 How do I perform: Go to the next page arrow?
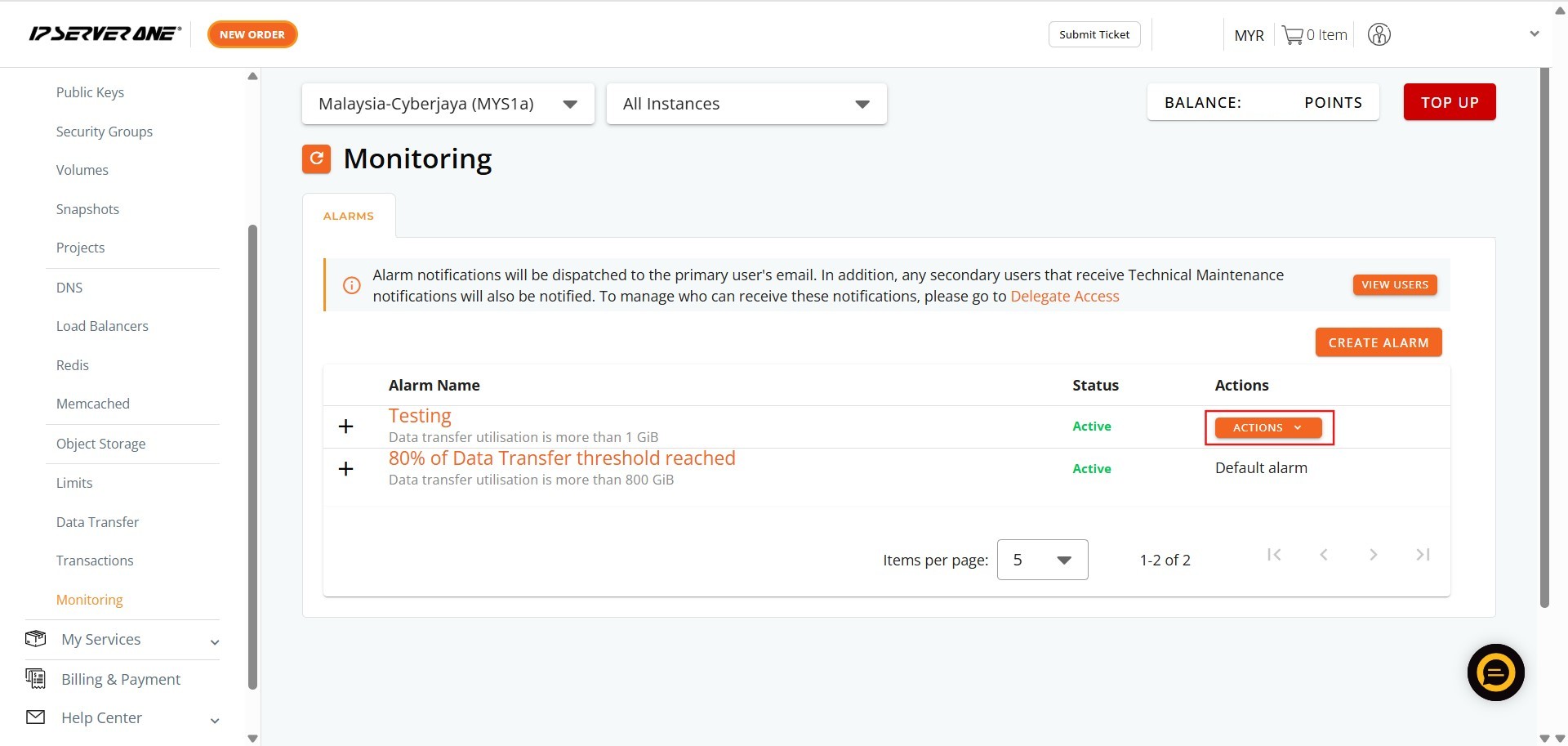click(x=1373, y=555)
